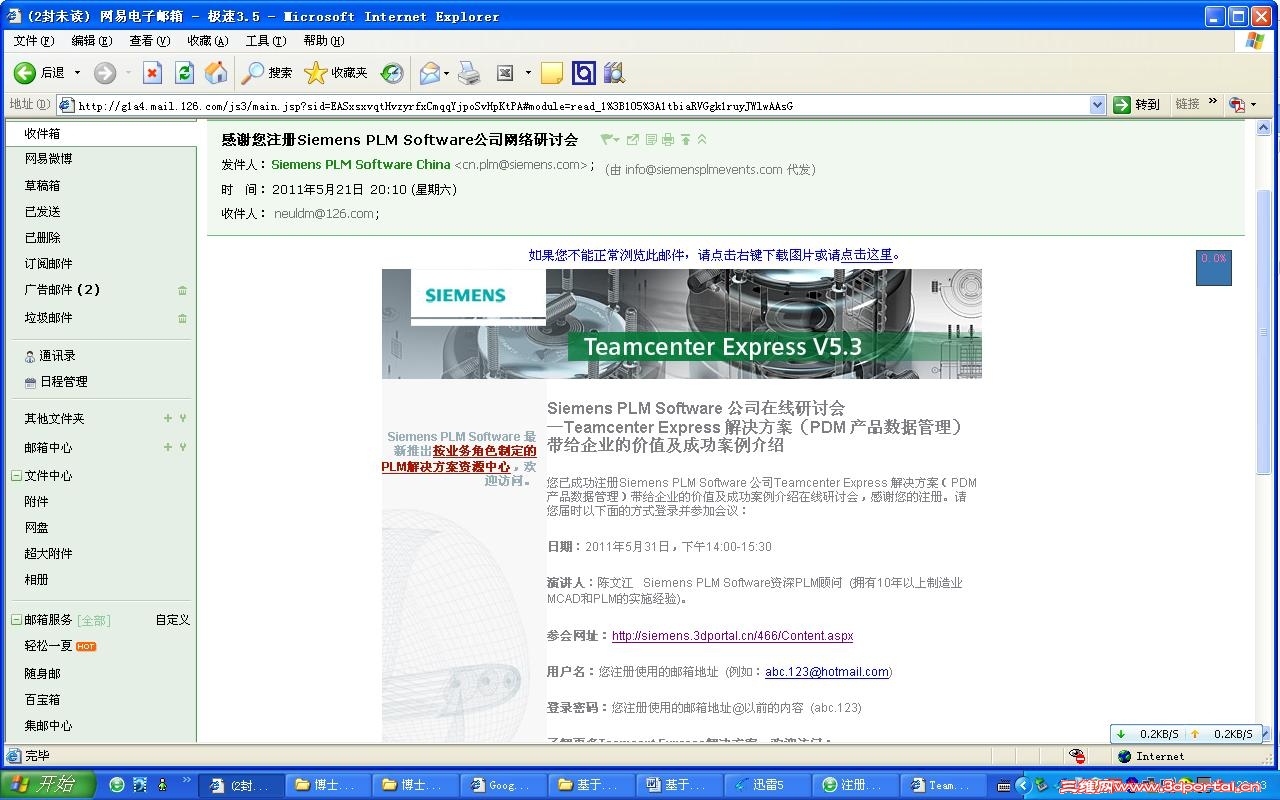The image size is (1280, 800).
Task: Click 点击这里 view-in-browser link
Action: (866, 255)
